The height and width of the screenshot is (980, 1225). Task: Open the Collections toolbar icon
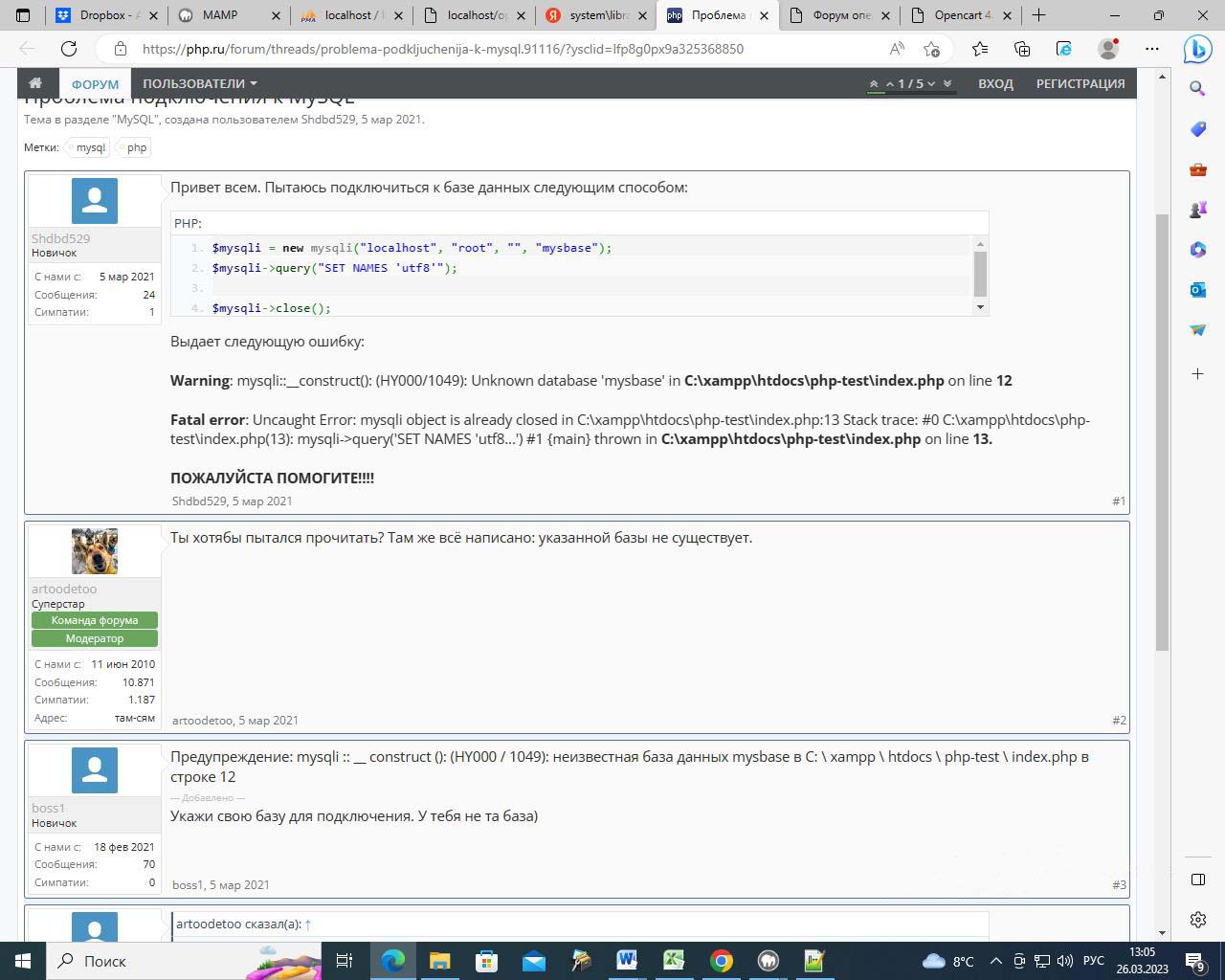tap(1022, 49)
